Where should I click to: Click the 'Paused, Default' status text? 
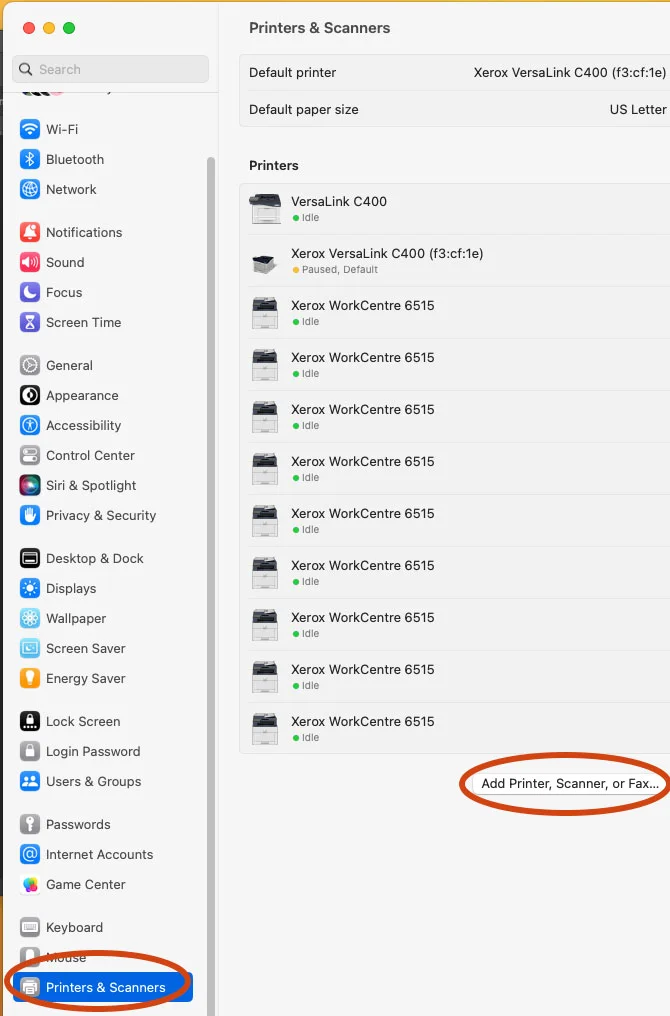340,270
